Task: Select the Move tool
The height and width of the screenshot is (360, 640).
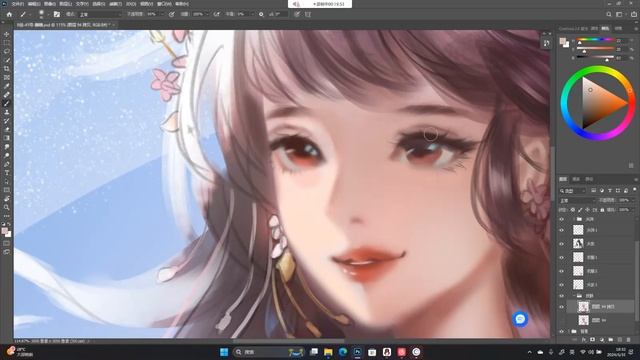Action: [7, 34]
